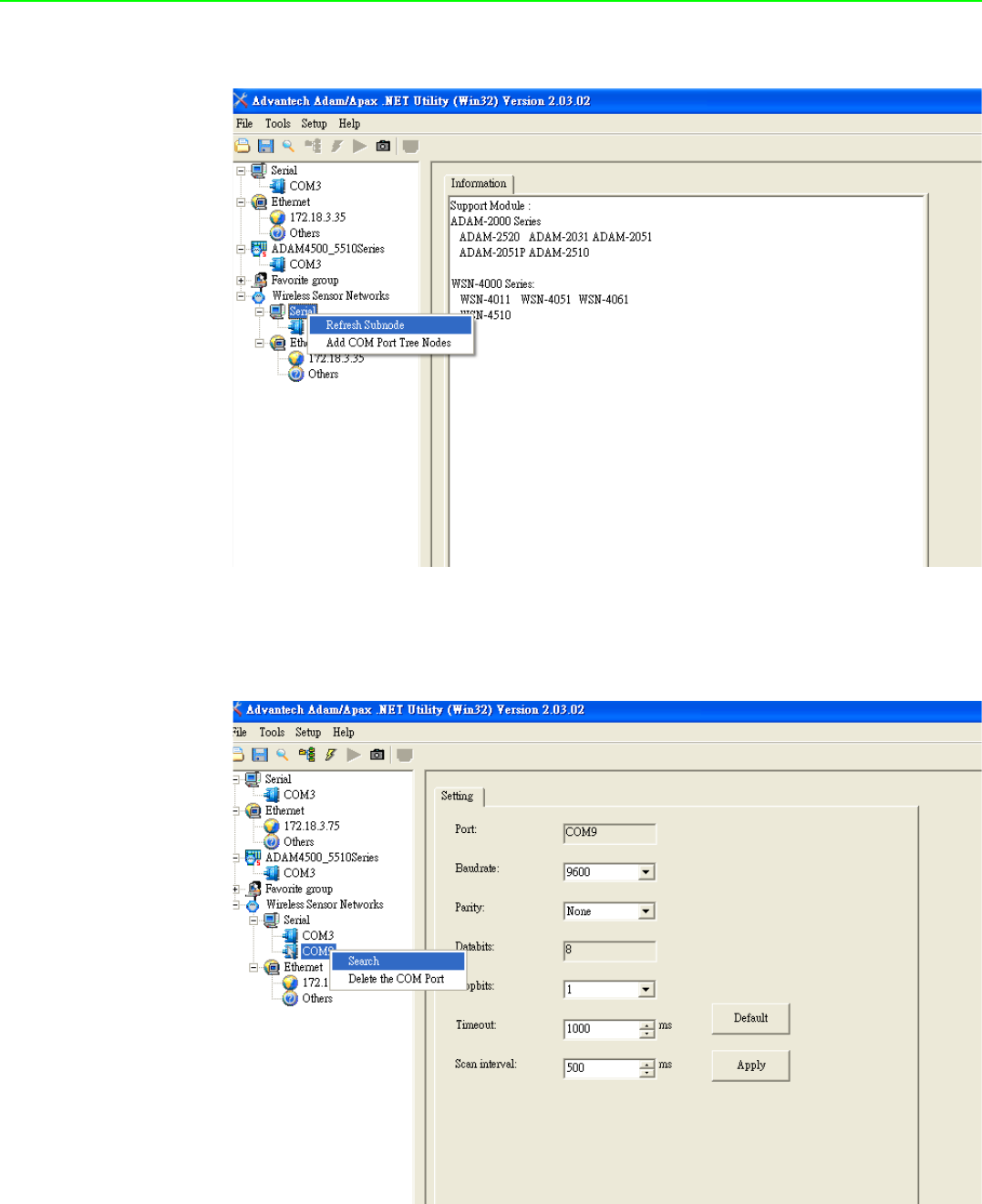Screen dimensions: 982x1204
Task: Click play arrow icon in Information window toolbar
Action: pos(359,146)
